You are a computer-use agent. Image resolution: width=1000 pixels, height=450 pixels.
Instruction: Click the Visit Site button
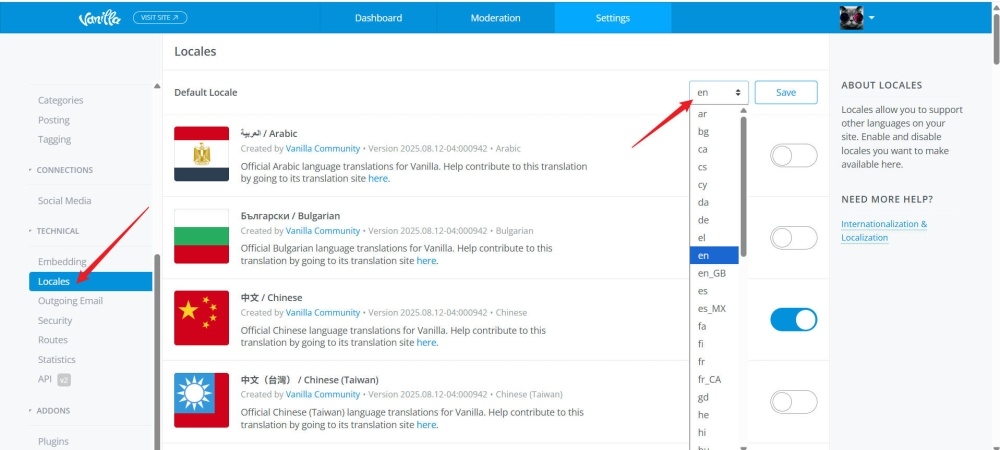(159, 18)
